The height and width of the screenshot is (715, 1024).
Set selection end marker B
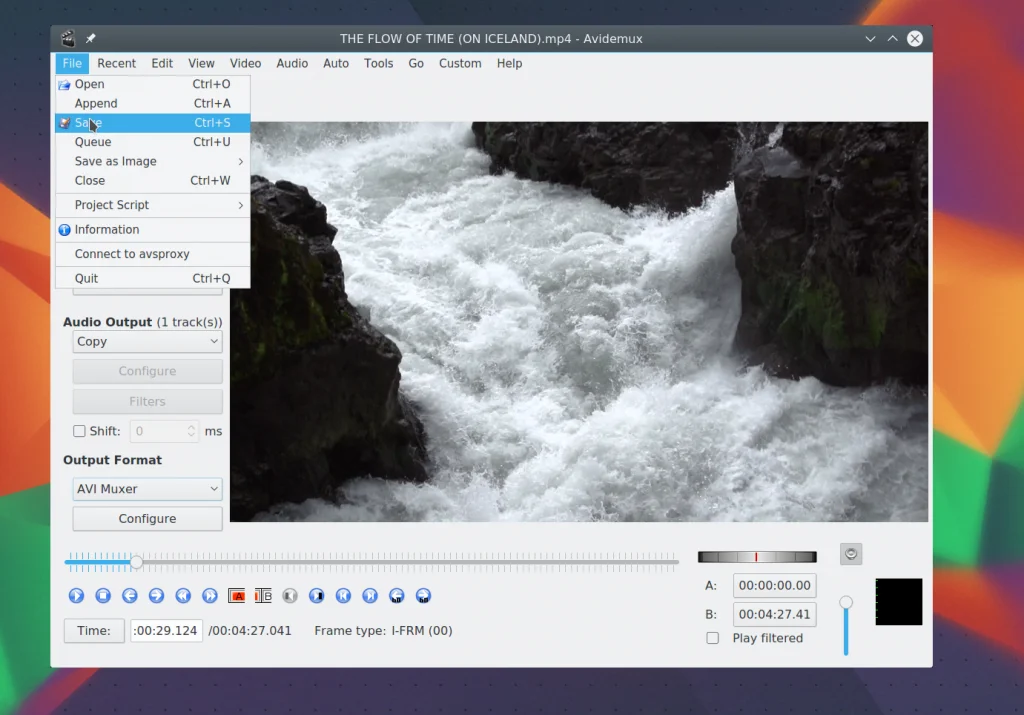coord(263,596)
